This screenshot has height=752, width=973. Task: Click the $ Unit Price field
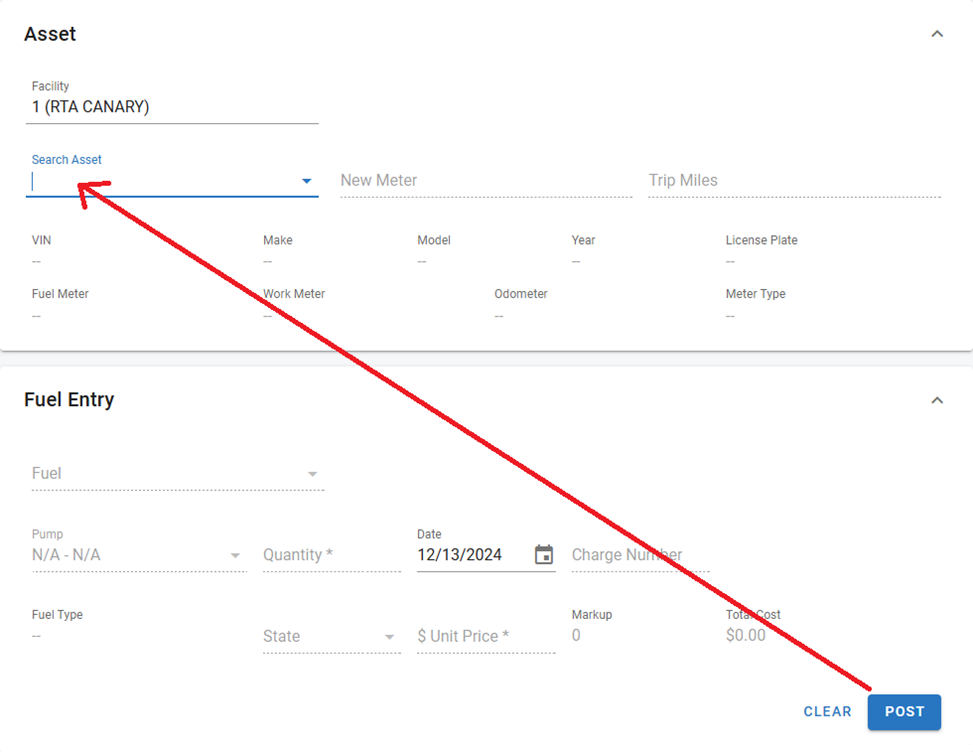pos(485,637)
